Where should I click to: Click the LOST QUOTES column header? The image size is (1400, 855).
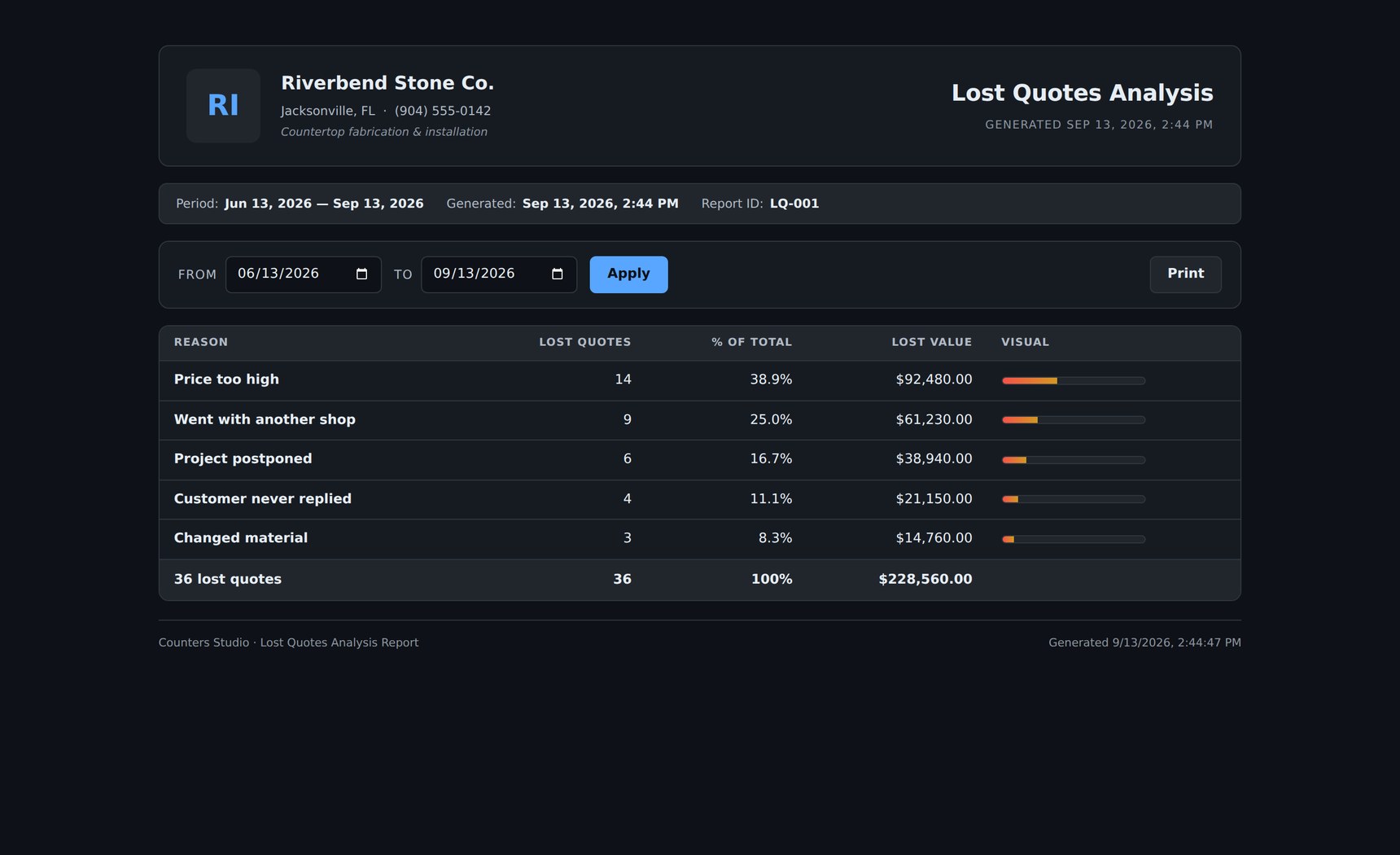[585, 342]
